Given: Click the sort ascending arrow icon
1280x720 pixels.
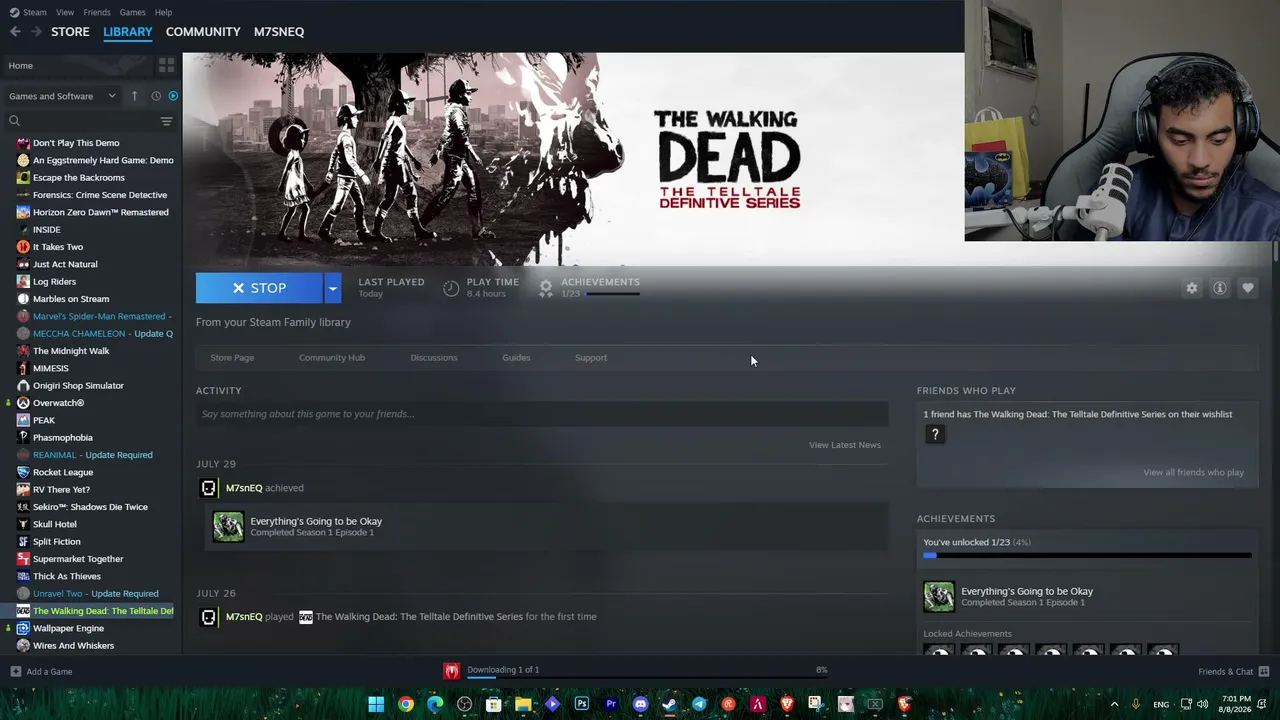Looking at the screenshot, I should click(x=134, y=96).
